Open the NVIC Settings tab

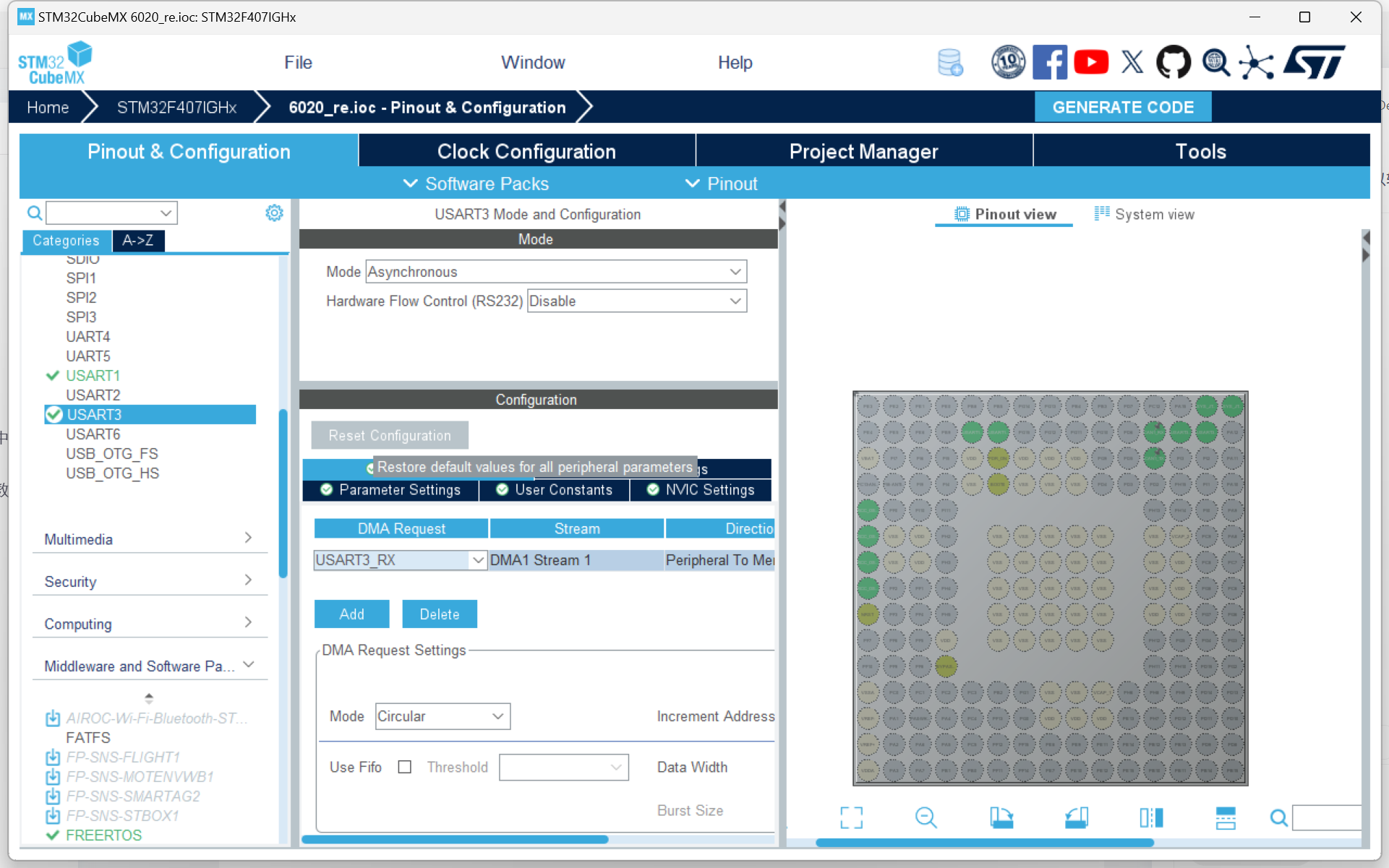[x=700, y=490]
